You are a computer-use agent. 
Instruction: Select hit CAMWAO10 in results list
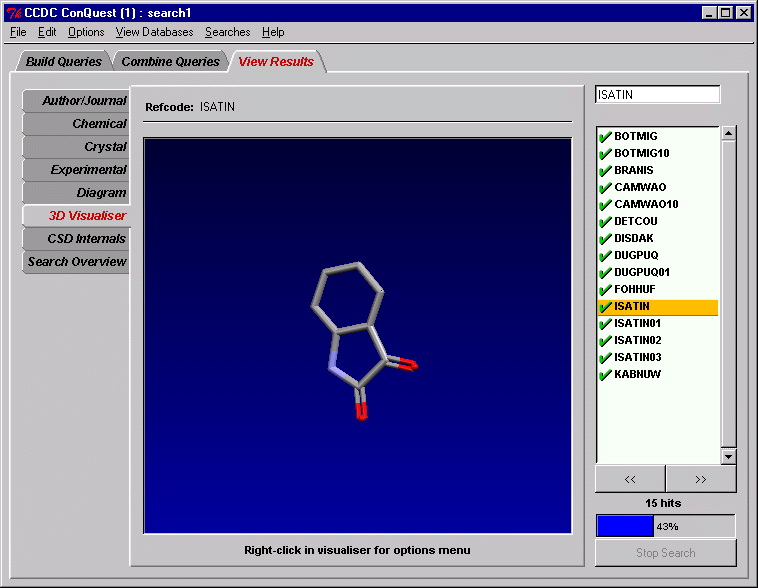(646, 204)
